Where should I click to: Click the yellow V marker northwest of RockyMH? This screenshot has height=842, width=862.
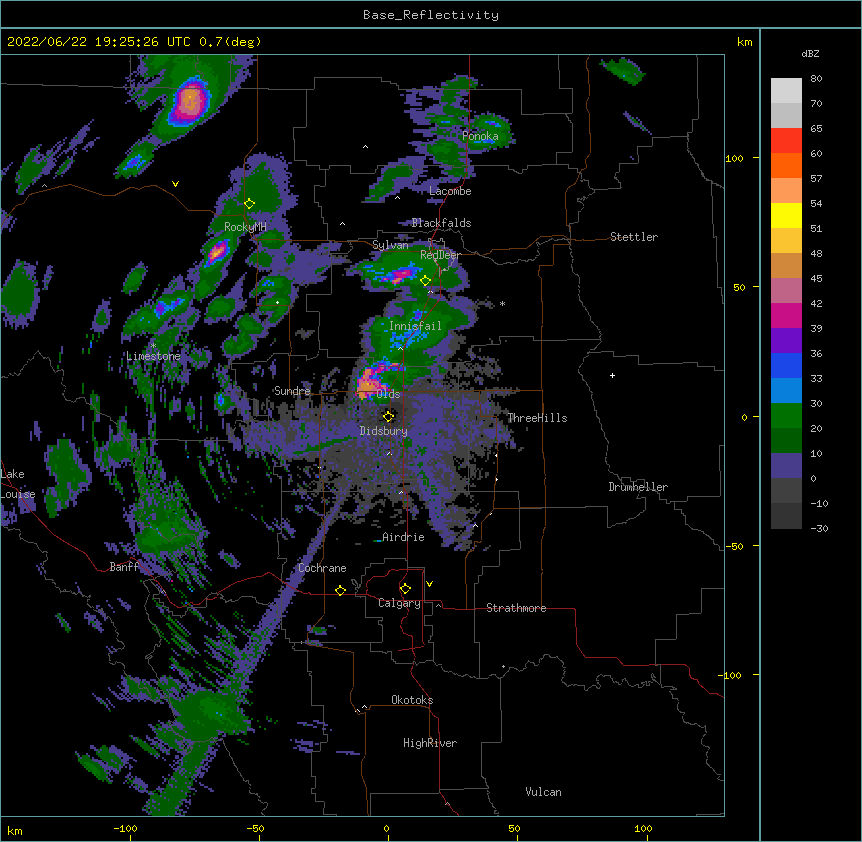pos(175,184)
